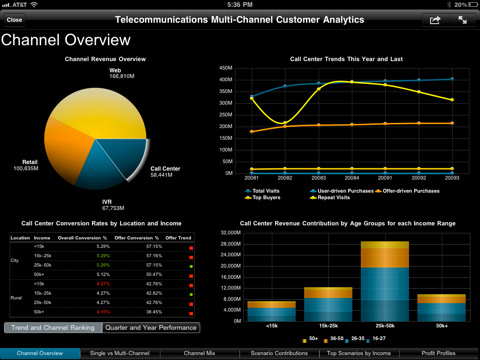480x360 pixels.
Task: Select Trend and Channel Ranking toggle
Action: (x=53, y=328)
